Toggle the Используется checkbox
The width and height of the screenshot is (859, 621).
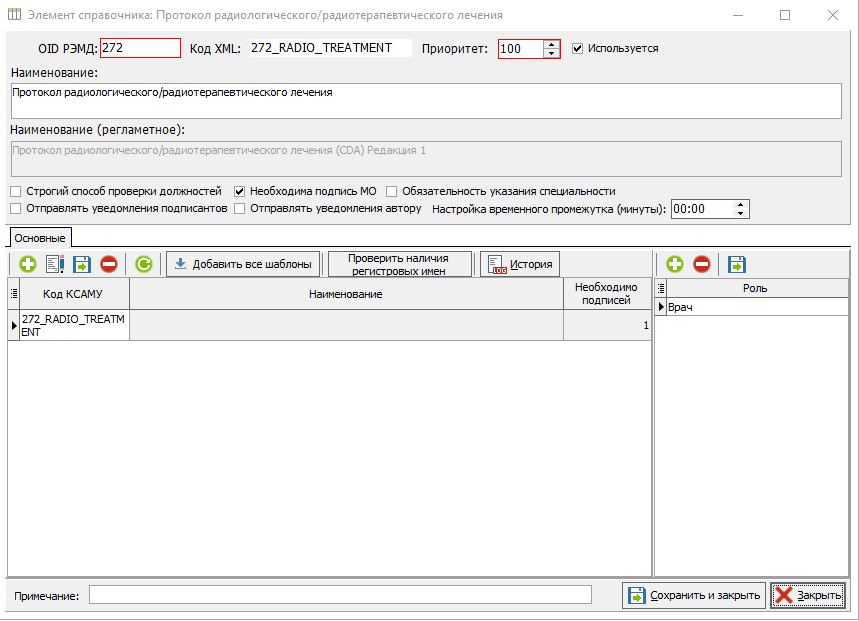click(577, 49)
